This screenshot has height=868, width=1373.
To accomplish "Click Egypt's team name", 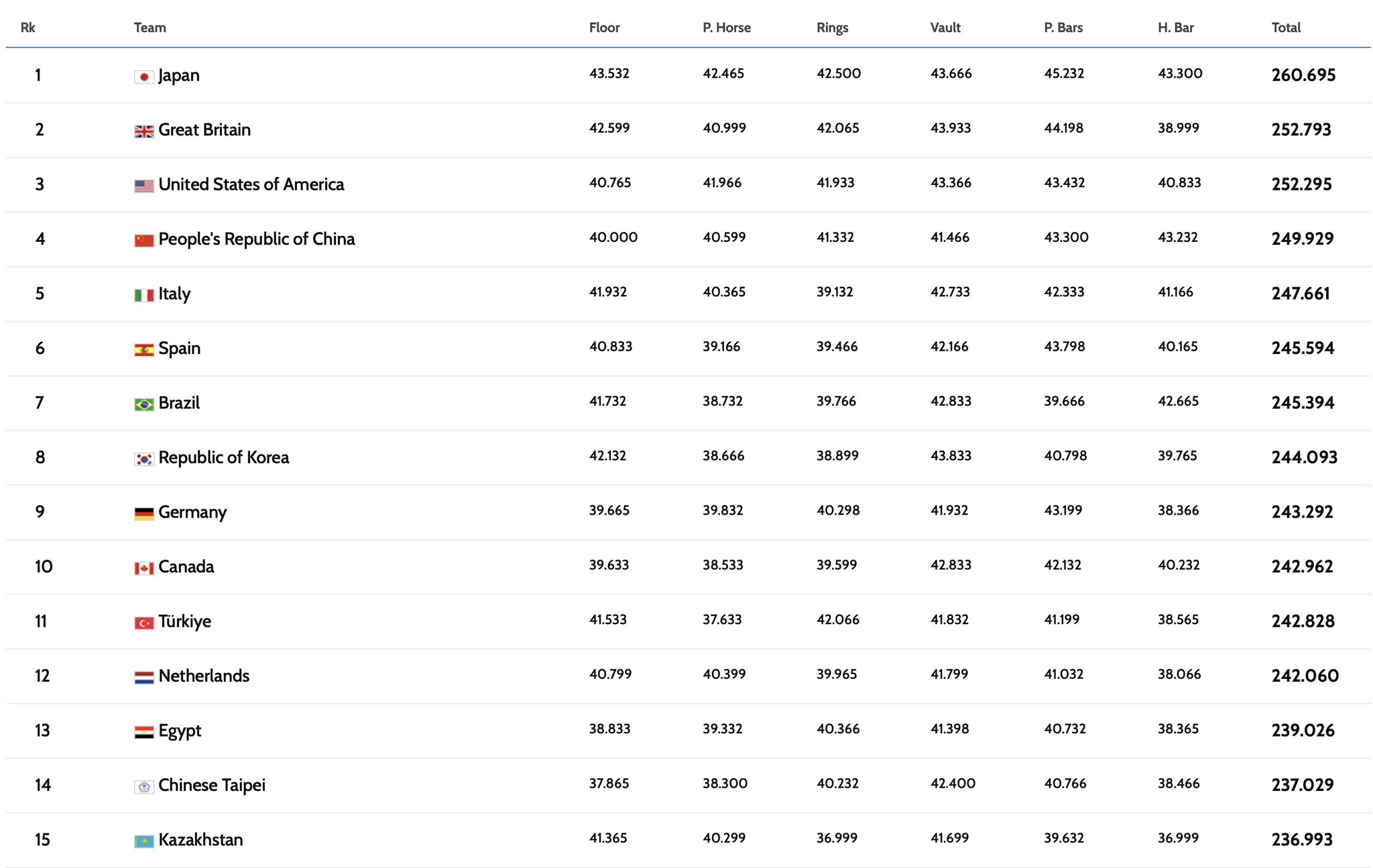I will click(x=180, y=731).
